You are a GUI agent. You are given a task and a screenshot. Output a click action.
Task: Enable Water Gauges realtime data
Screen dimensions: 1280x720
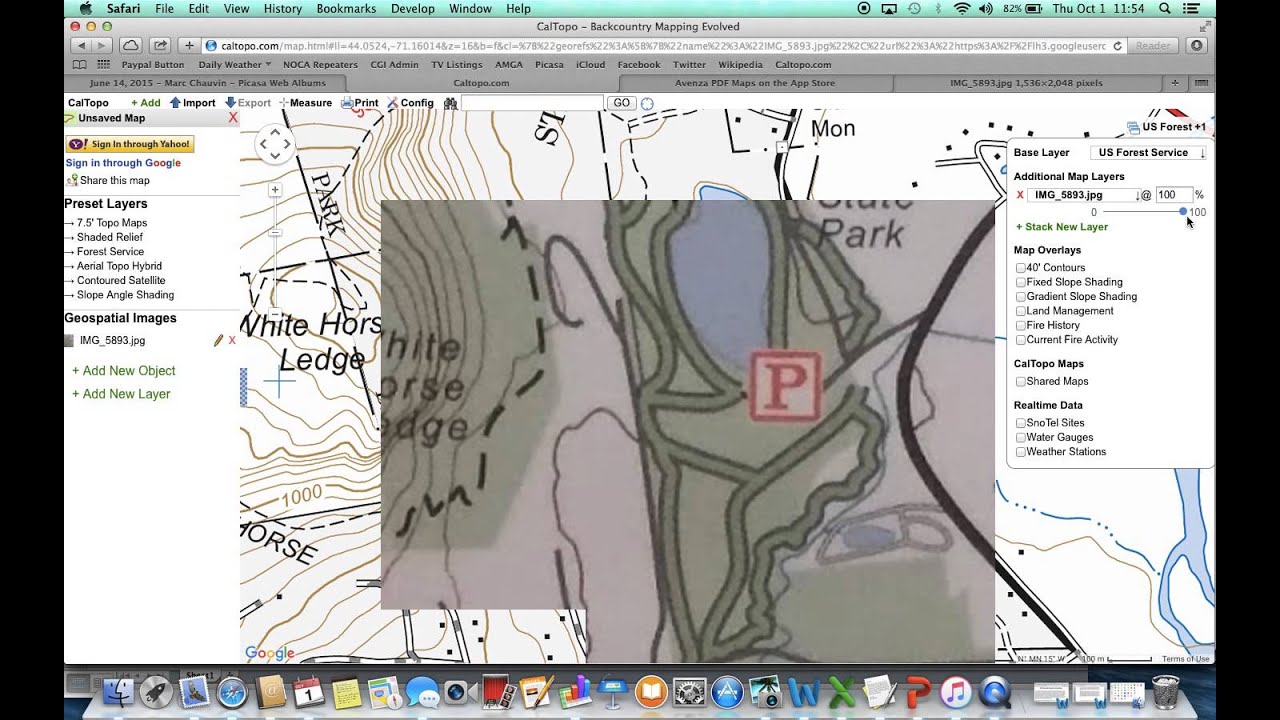[x=1021, y=438]
